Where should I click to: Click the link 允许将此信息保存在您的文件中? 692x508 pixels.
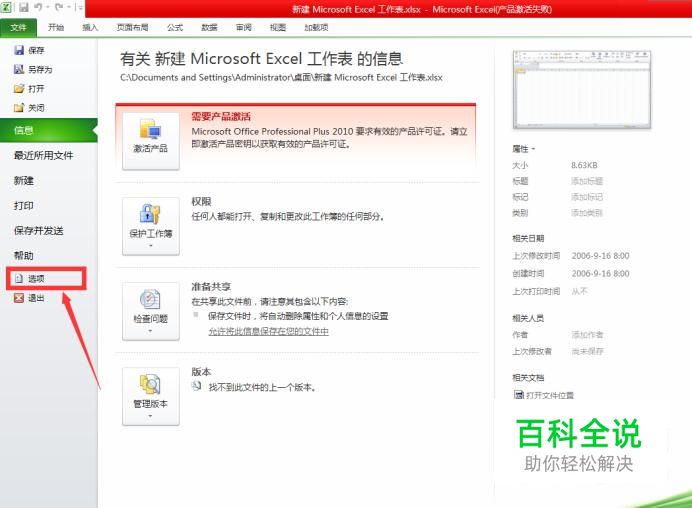coord(268,331)
